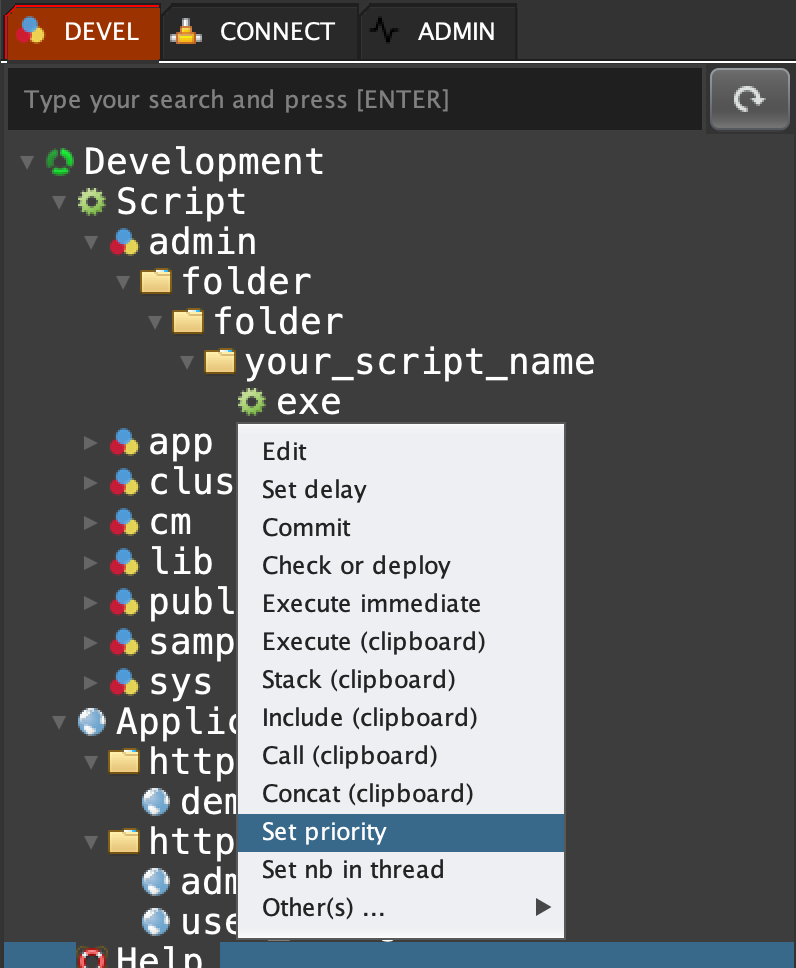Click the refresh arrow button beside search
Image resolution: width=796 pixels, height=968 pixels.
(749, 99)
